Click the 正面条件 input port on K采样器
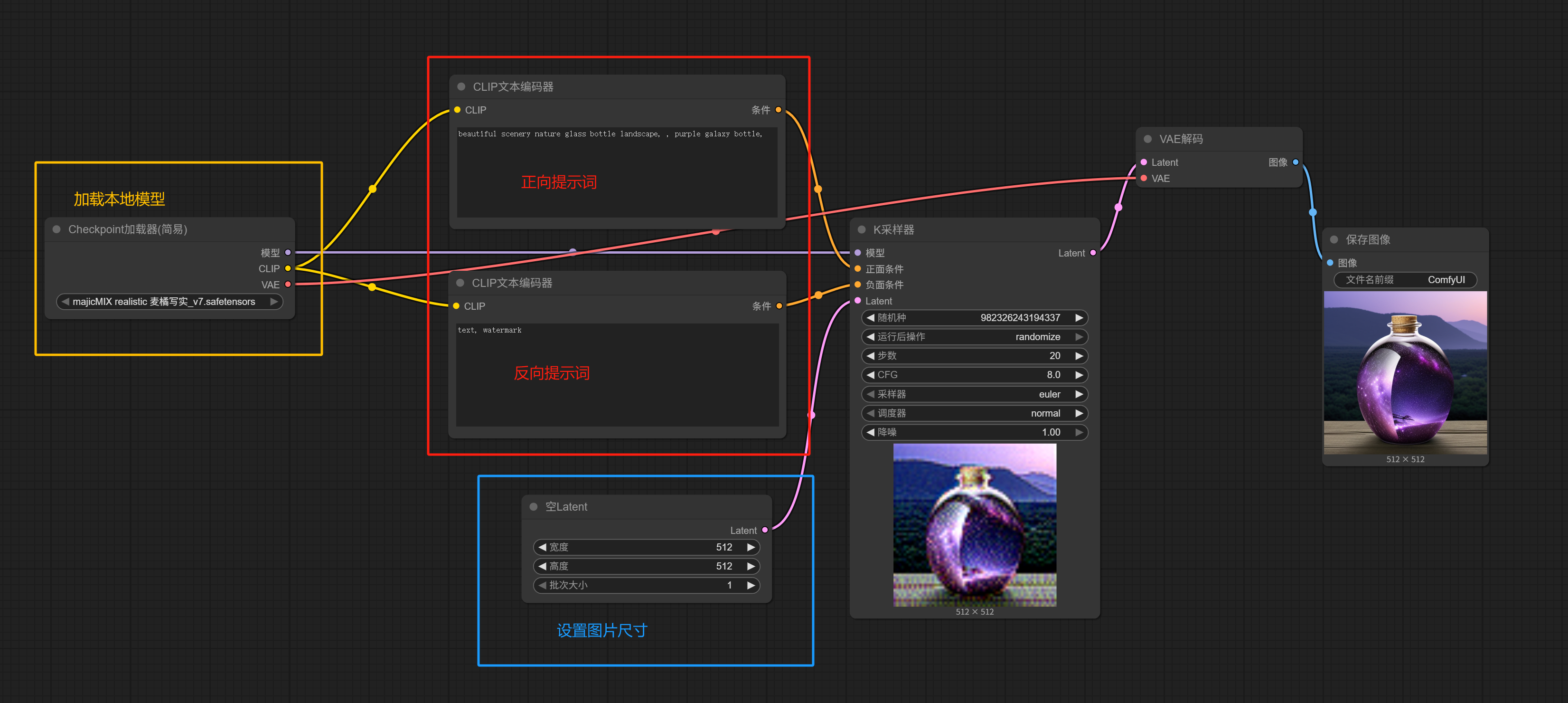 [858, 269]
